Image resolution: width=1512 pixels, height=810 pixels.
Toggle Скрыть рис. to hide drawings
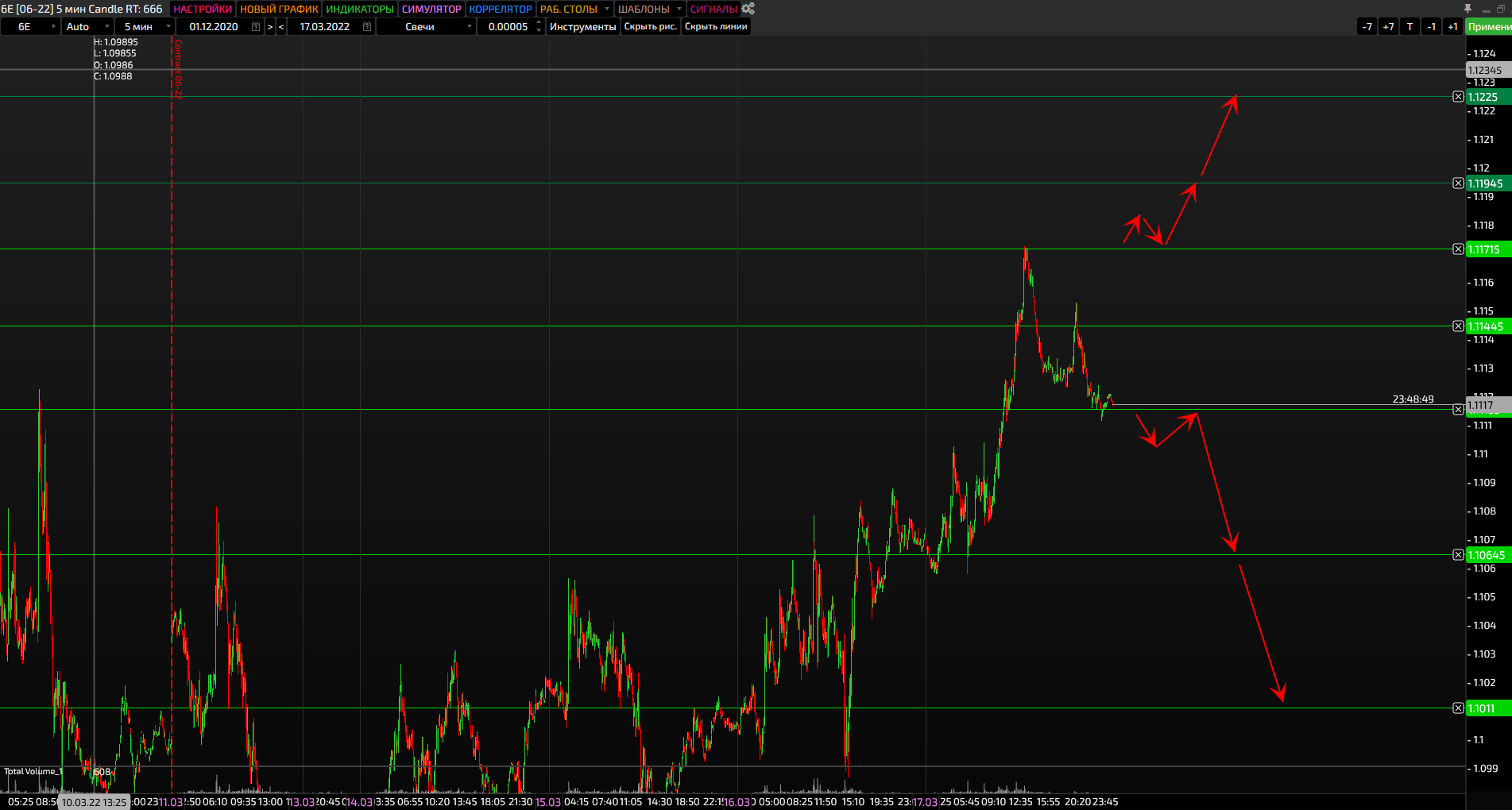click(651, 26)
